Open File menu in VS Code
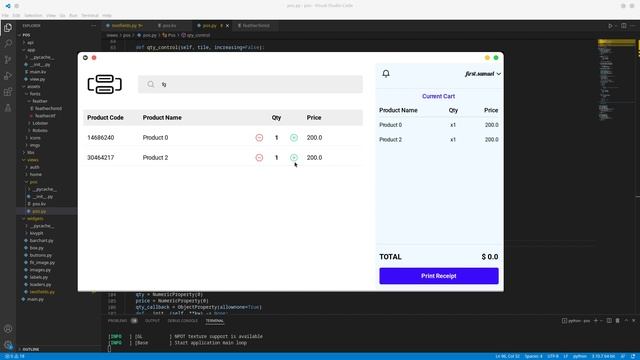The image size is (640, 360). coord(5,16)
